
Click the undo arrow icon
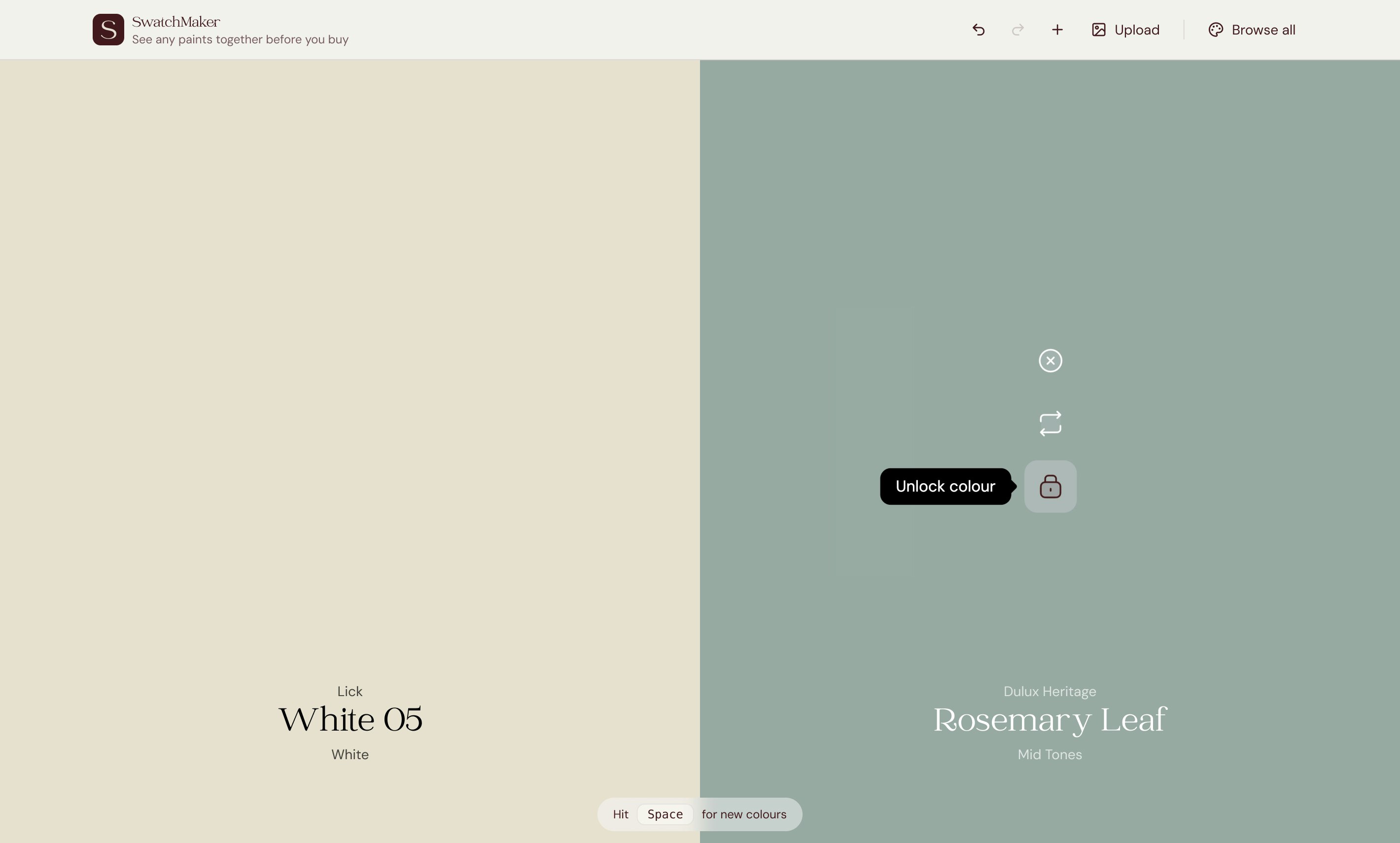pos(978,29)
